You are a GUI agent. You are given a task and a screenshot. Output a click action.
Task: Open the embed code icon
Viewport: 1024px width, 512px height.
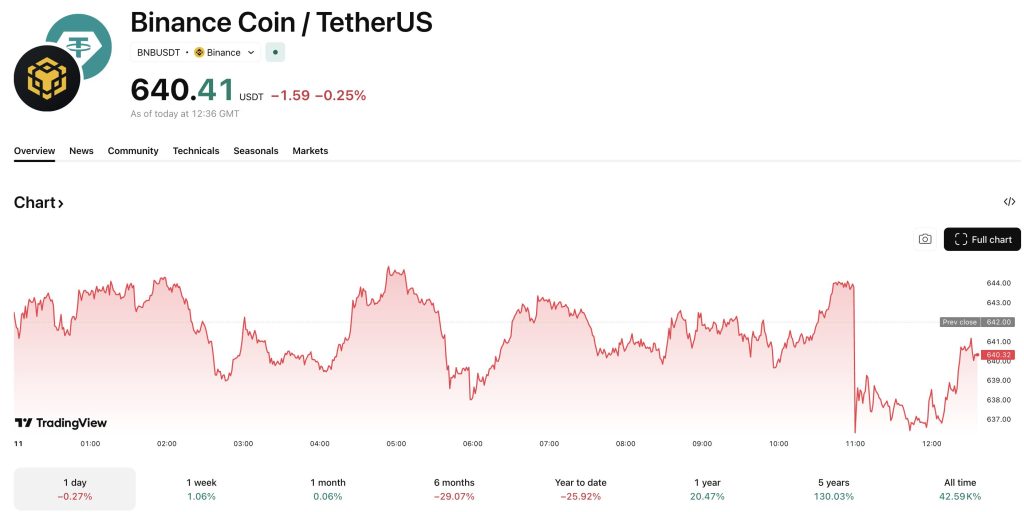[x=1009, y=202]
